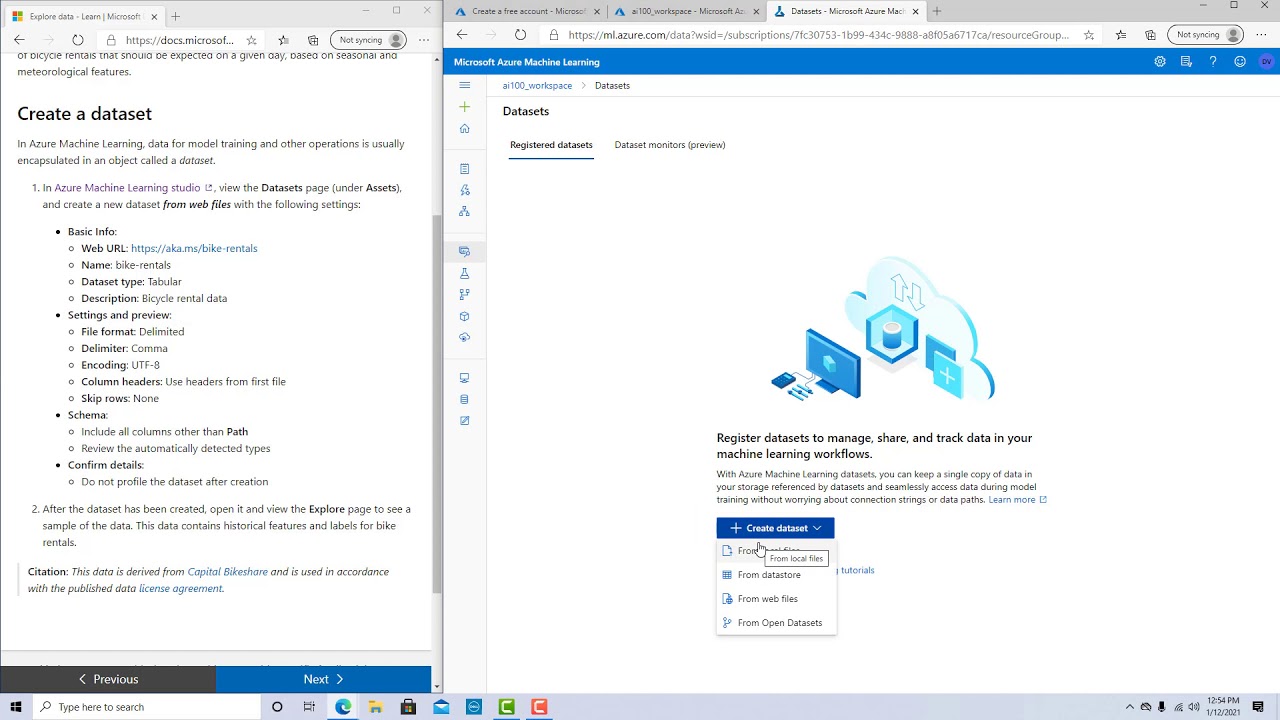This screenshot has height=720, width=1280.
Task: Open Models cube icon in sidebar
Action: click(464, 316)
